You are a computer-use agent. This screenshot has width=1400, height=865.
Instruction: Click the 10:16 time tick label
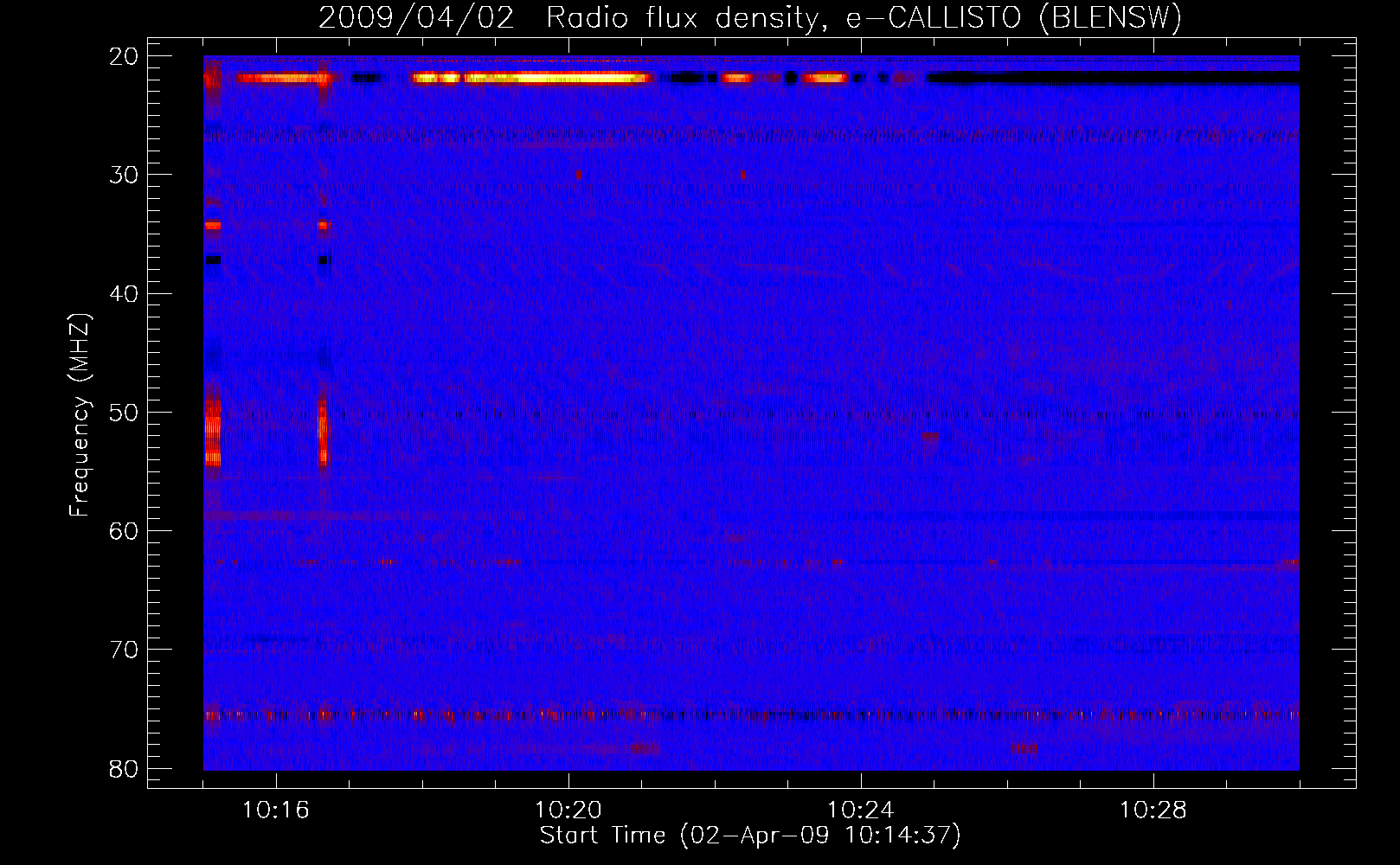pos(276,811)
